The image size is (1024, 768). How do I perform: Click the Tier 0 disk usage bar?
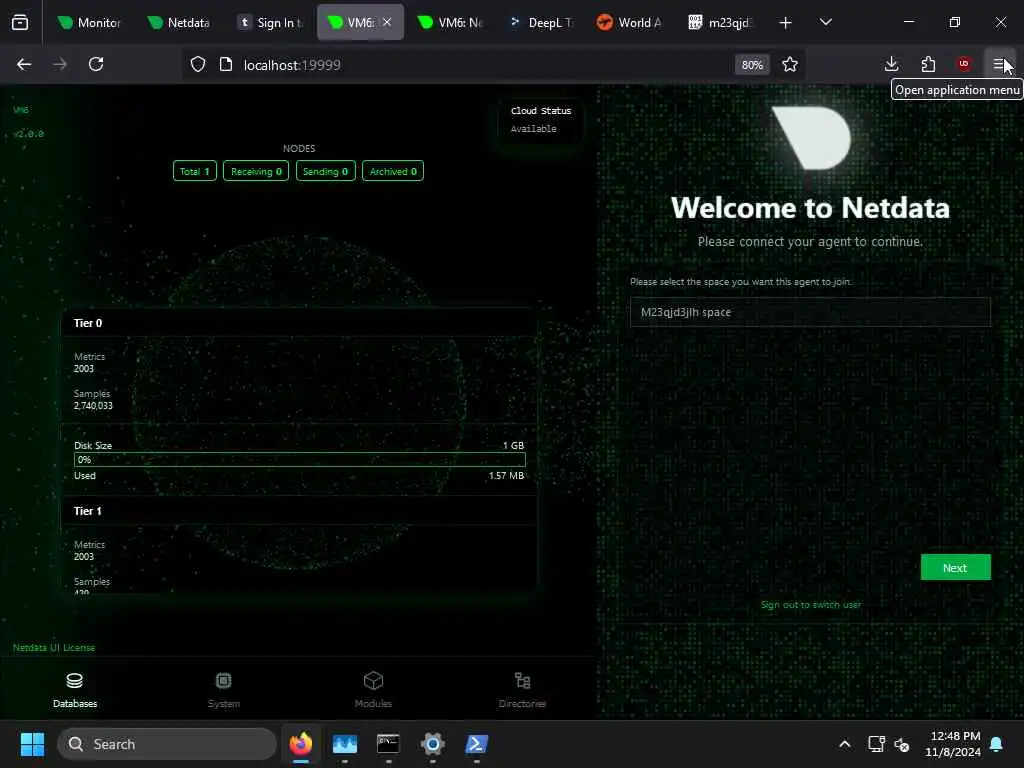click(x=299, y=460)
